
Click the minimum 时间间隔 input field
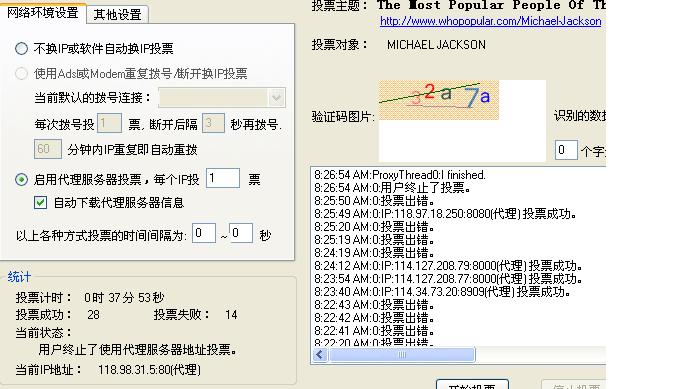pos(204,233)
